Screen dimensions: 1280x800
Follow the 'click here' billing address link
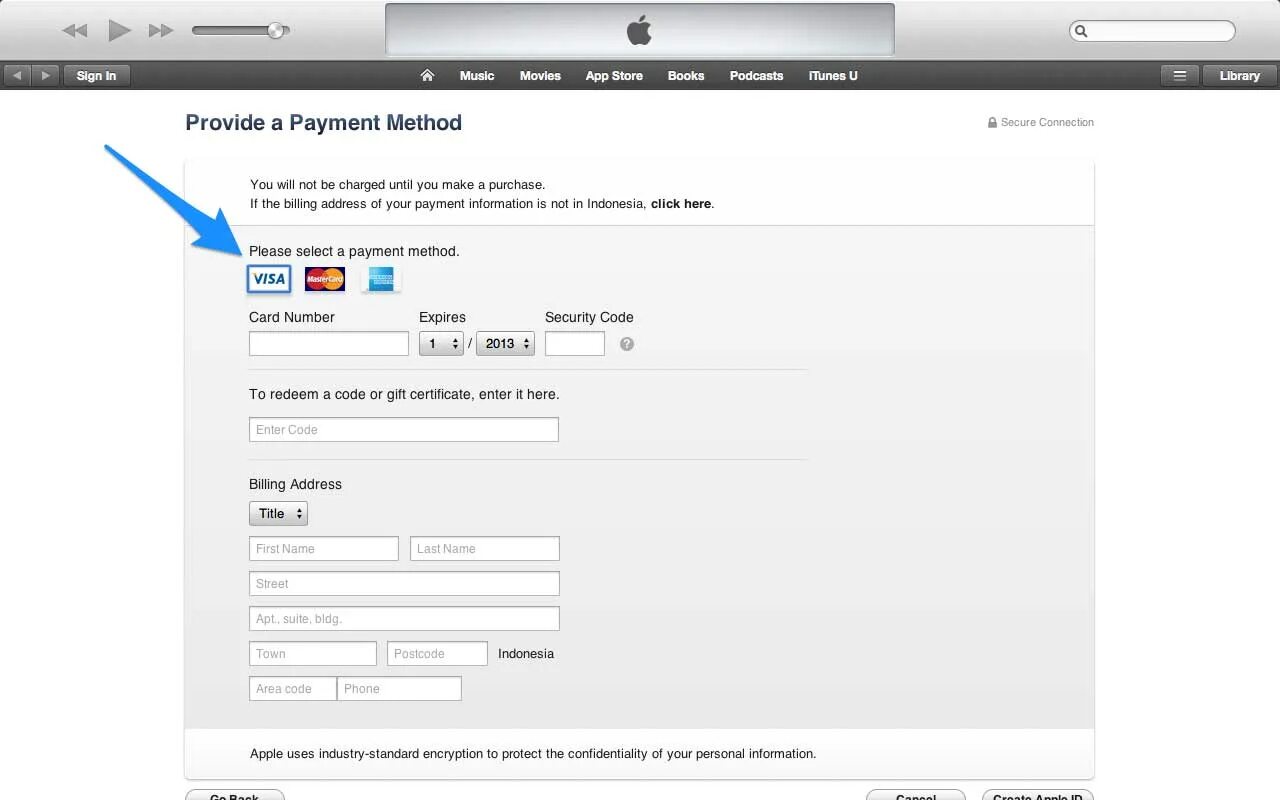click(x=681, y=204)
